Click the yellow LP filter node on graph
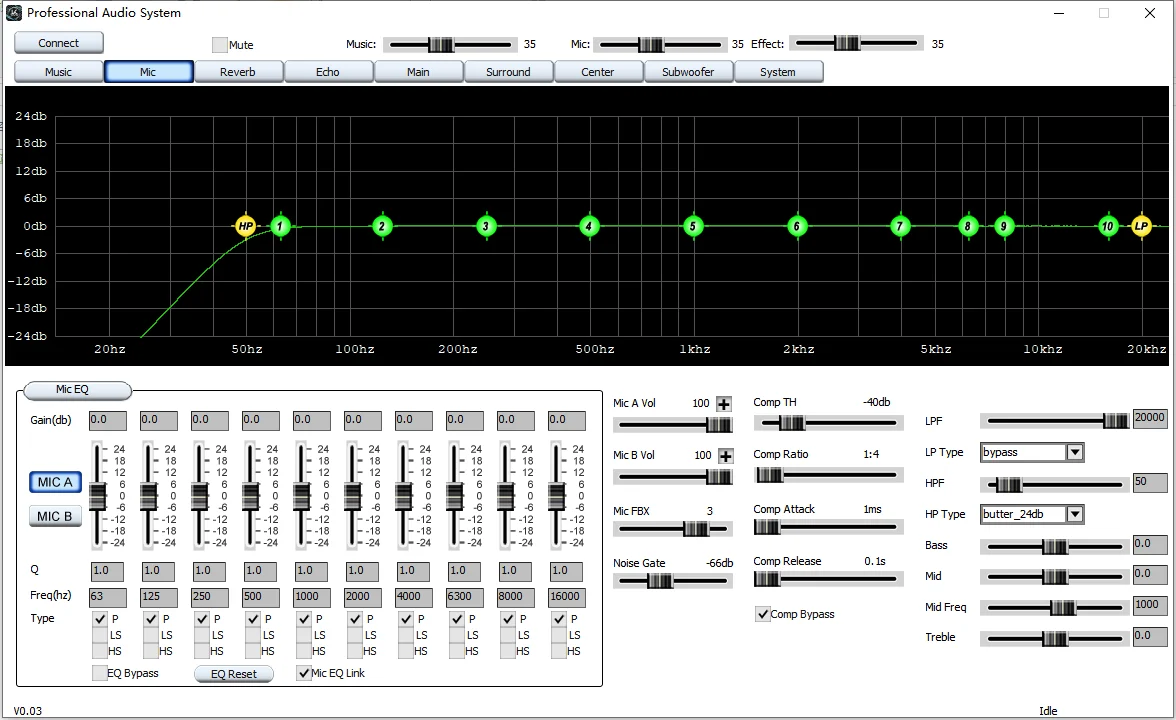The width and height of the screenshot is (1176, 720). (1141, 226)
